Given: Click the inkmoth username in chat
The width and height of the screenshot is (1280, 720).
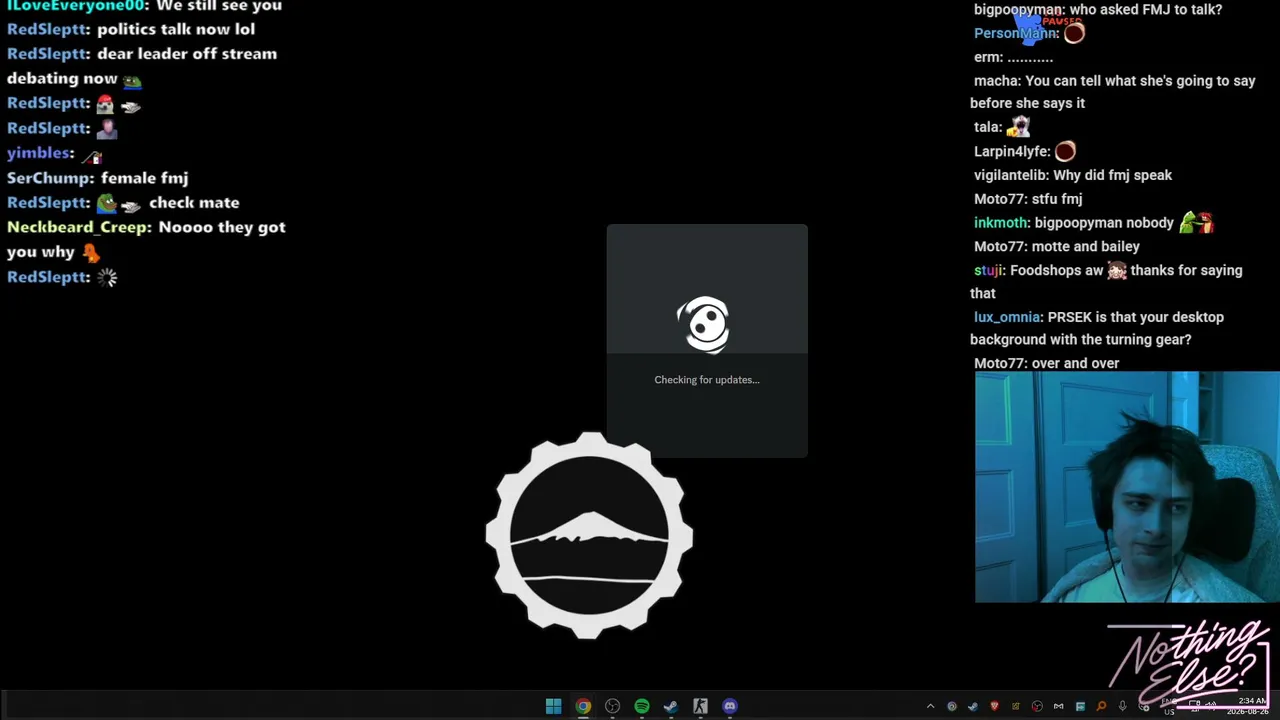Looking at the screenshot, I should 1000,223.
